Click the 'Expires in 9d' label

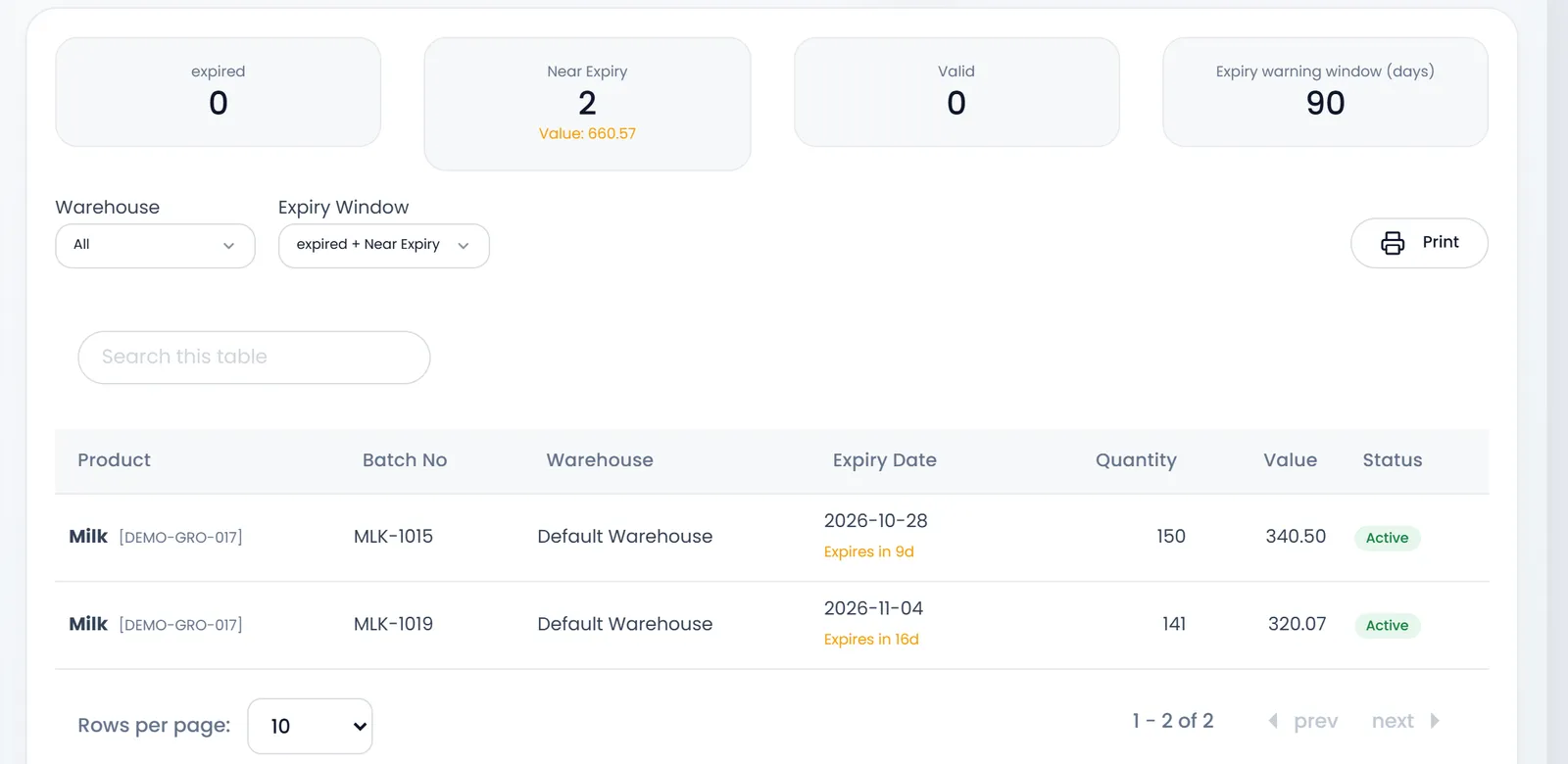[x=868, y=551]
